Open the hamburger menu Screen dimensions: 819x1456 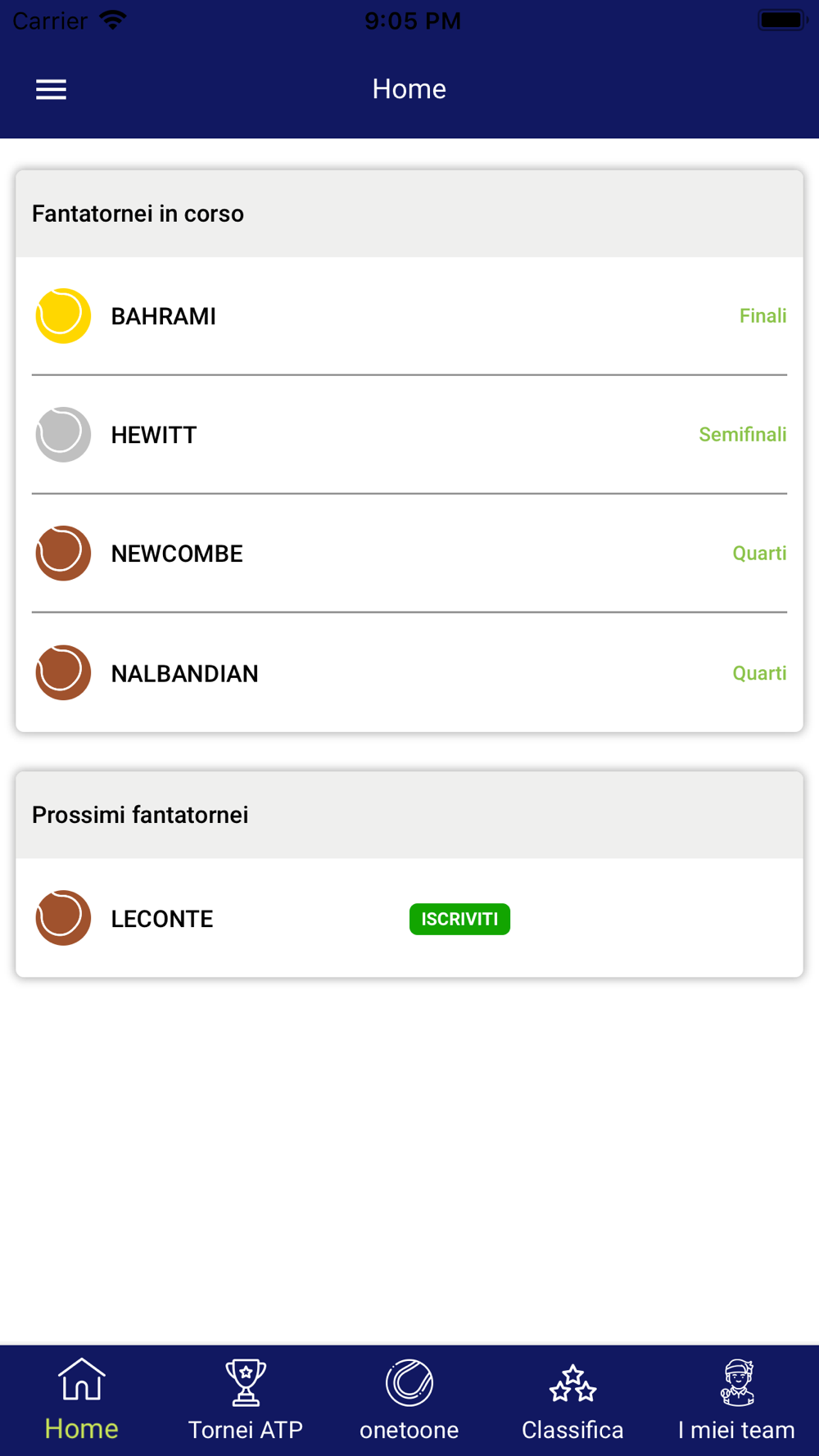point(51,89)
